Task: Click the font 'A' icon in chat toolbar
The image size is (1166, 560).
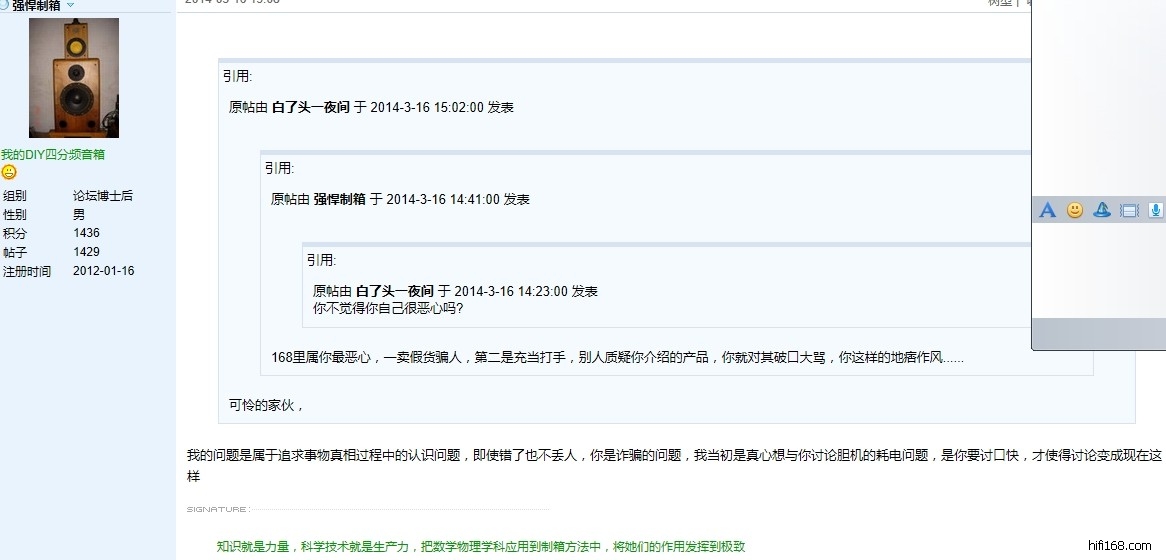Action: tap(1047, 210)
